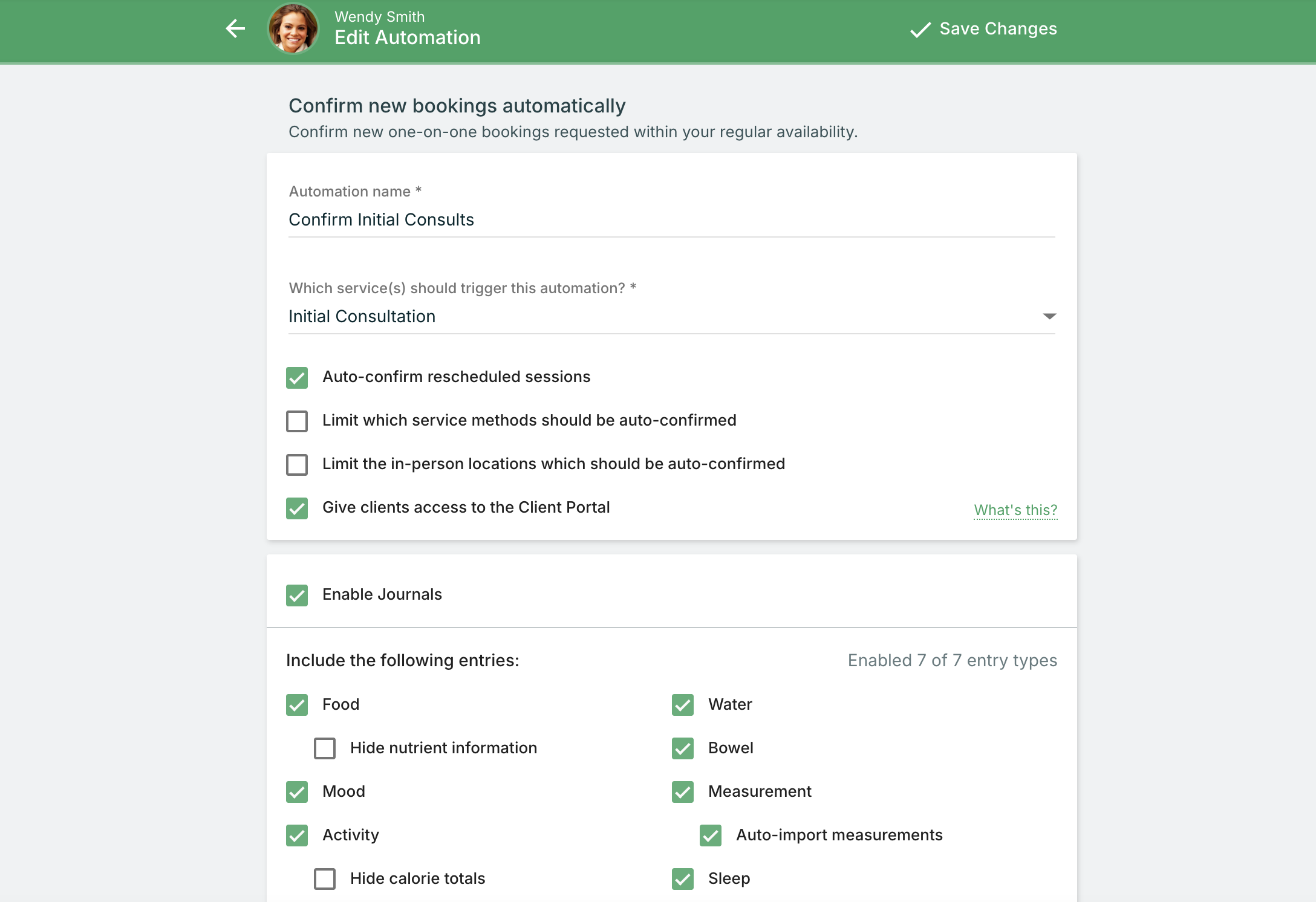The image size is (1316, 902).
Task: Check 'Hide calorie totals' under Activity
Action: click(325, 879)
